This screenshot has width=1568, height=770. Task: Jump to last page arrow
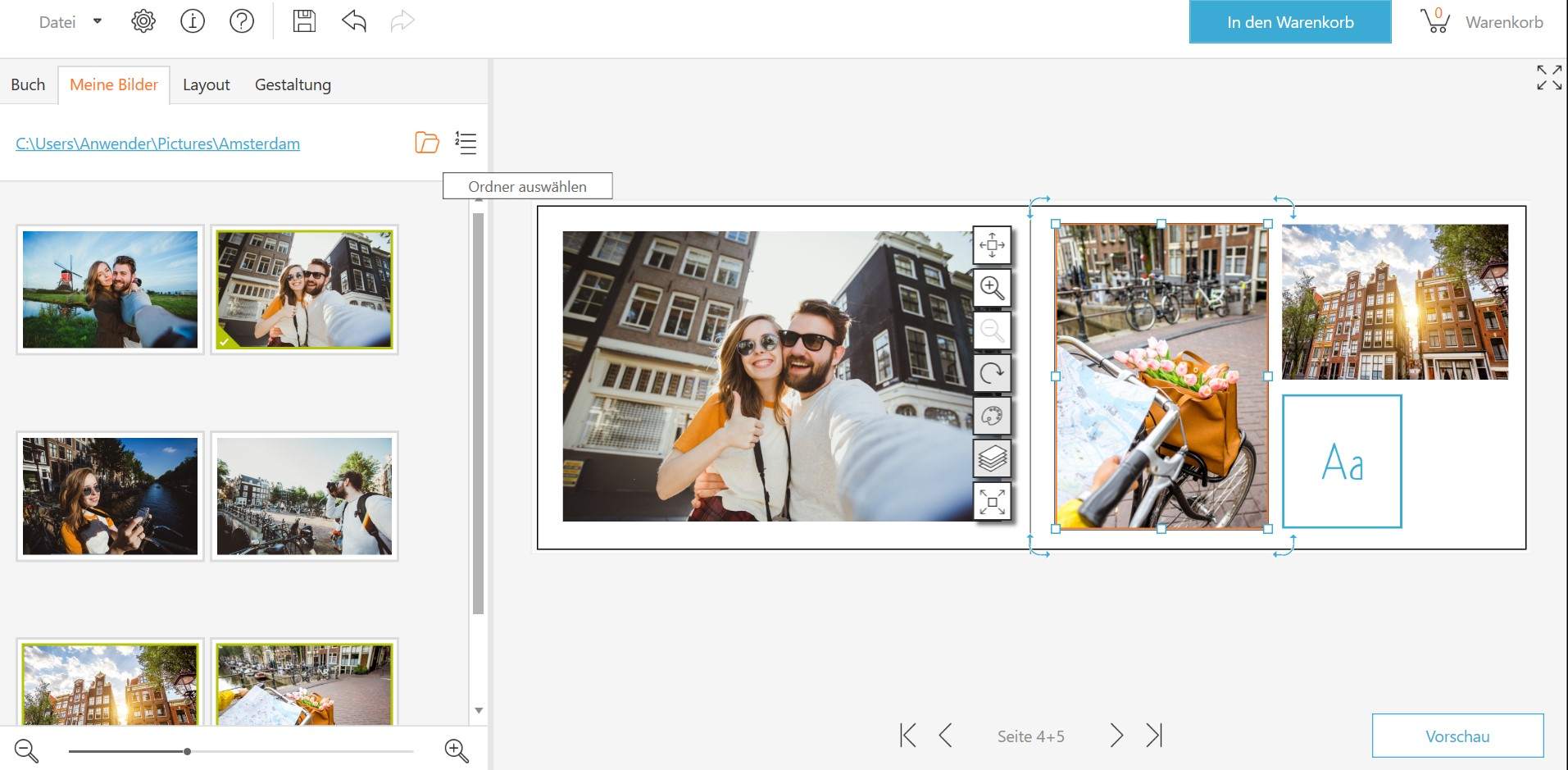click(x=1154, y=736)
